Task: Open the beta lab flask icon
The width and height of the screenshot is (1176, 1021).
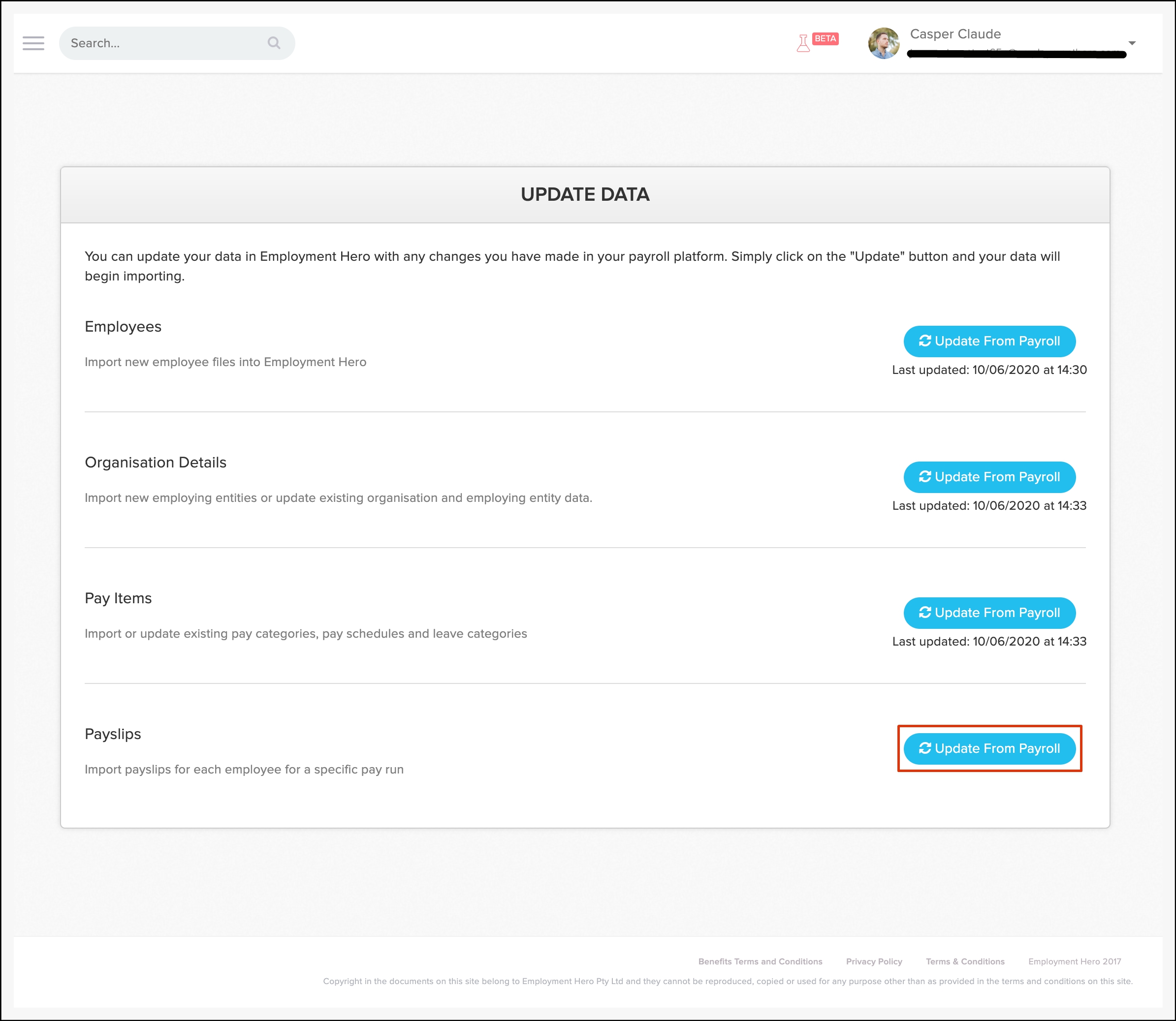Action: point(802,44)
